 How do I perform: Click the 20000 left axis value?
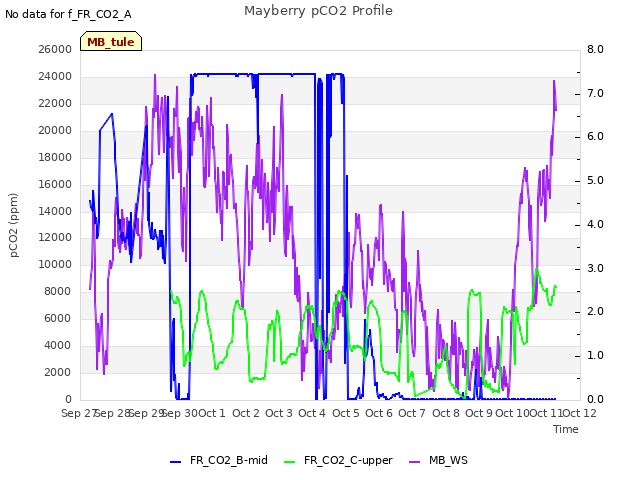click(55, 131)
